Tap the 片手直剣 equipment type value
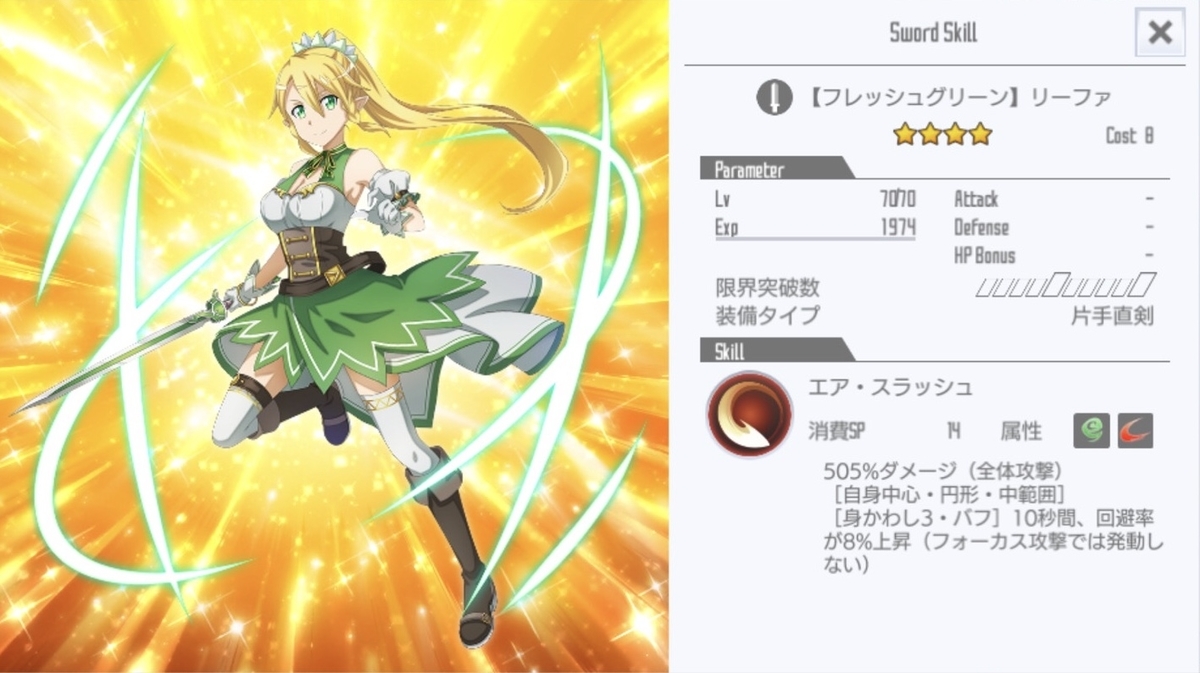Viewport: 1200px width, 673px height. (1112, 316)
